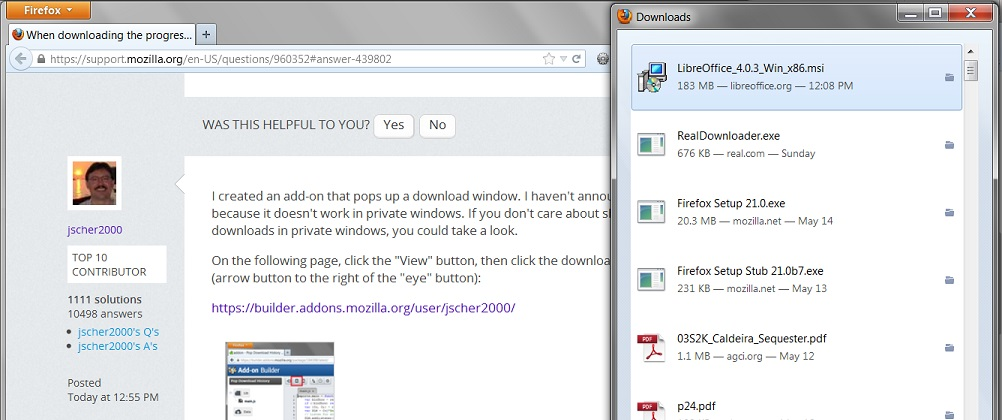Click the Firefox icon in the Downloads title bar
The width and height of the screenshot is (1002, 420).
[x=624, y=17]
